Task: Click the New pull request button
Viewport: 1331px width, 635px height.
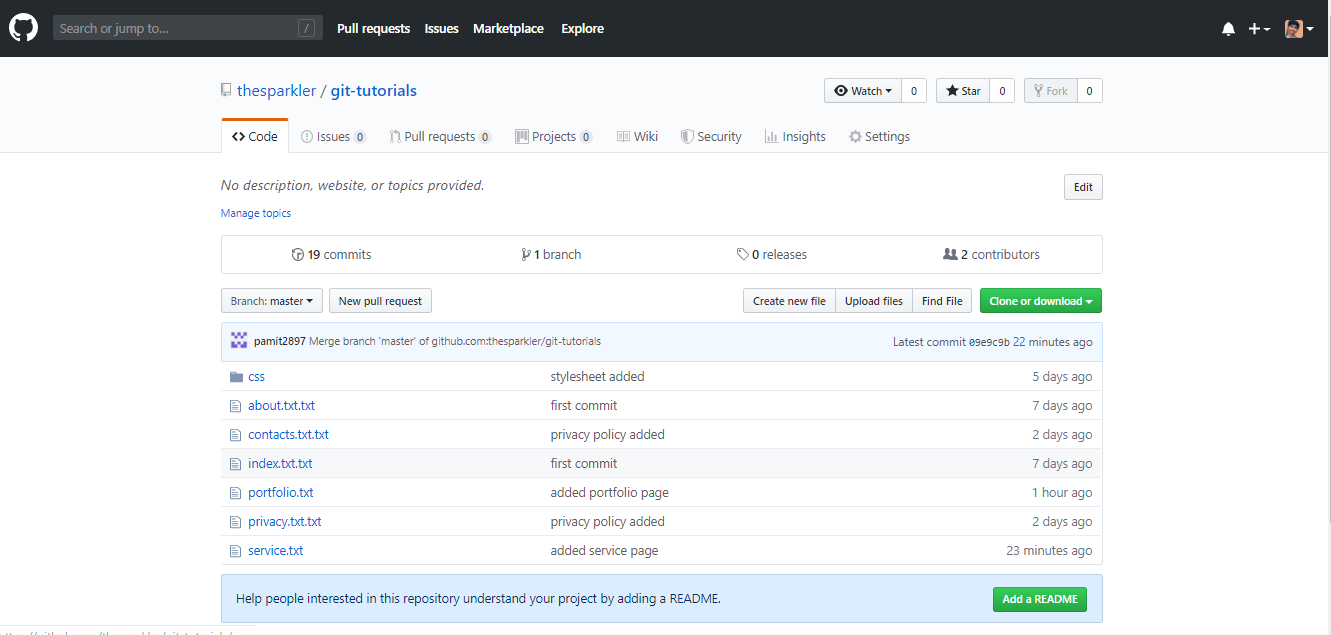Action: tap(380, 301)
